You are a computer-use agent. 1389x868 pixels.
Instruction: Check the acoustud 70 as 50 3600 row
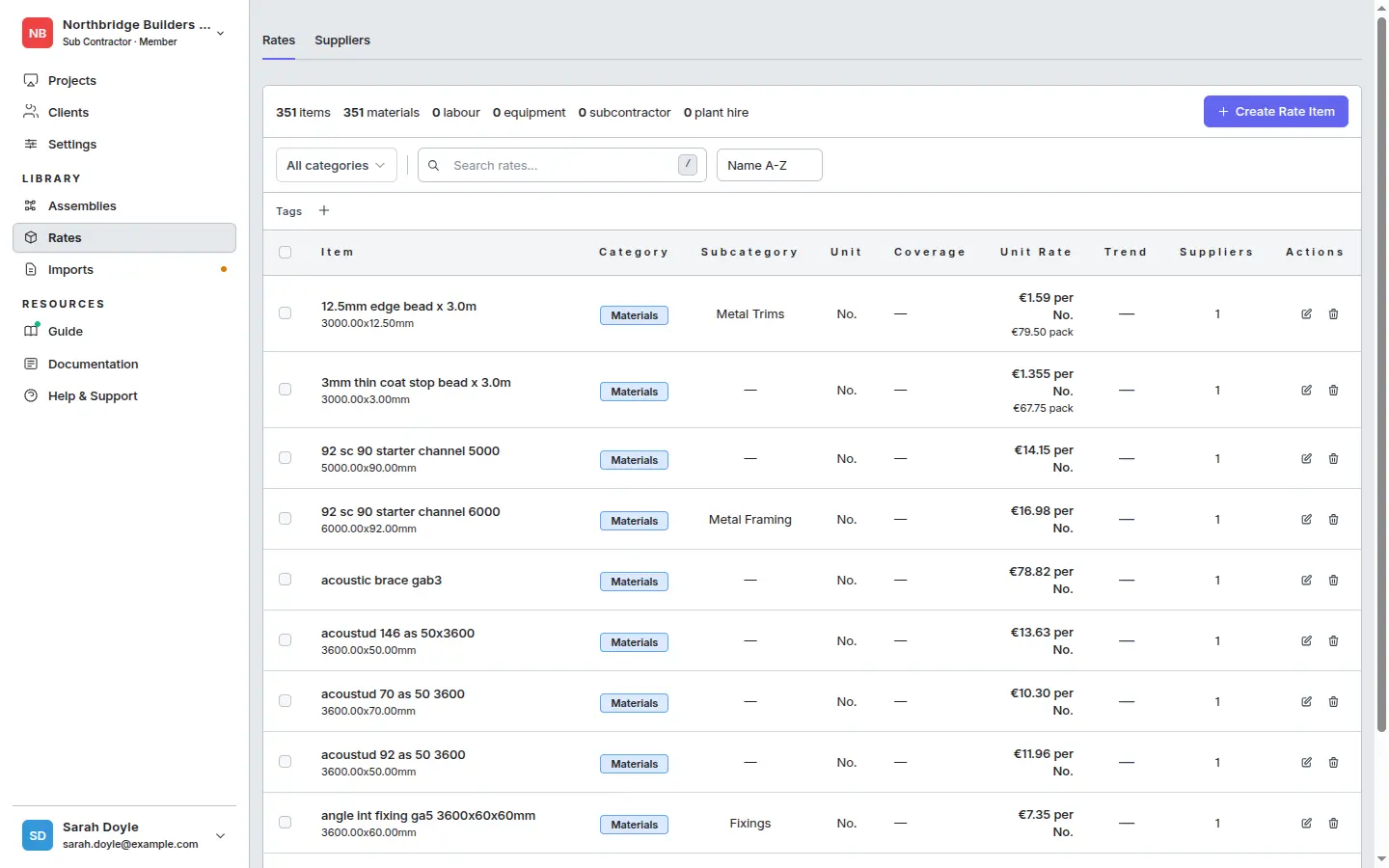[285, 700]
